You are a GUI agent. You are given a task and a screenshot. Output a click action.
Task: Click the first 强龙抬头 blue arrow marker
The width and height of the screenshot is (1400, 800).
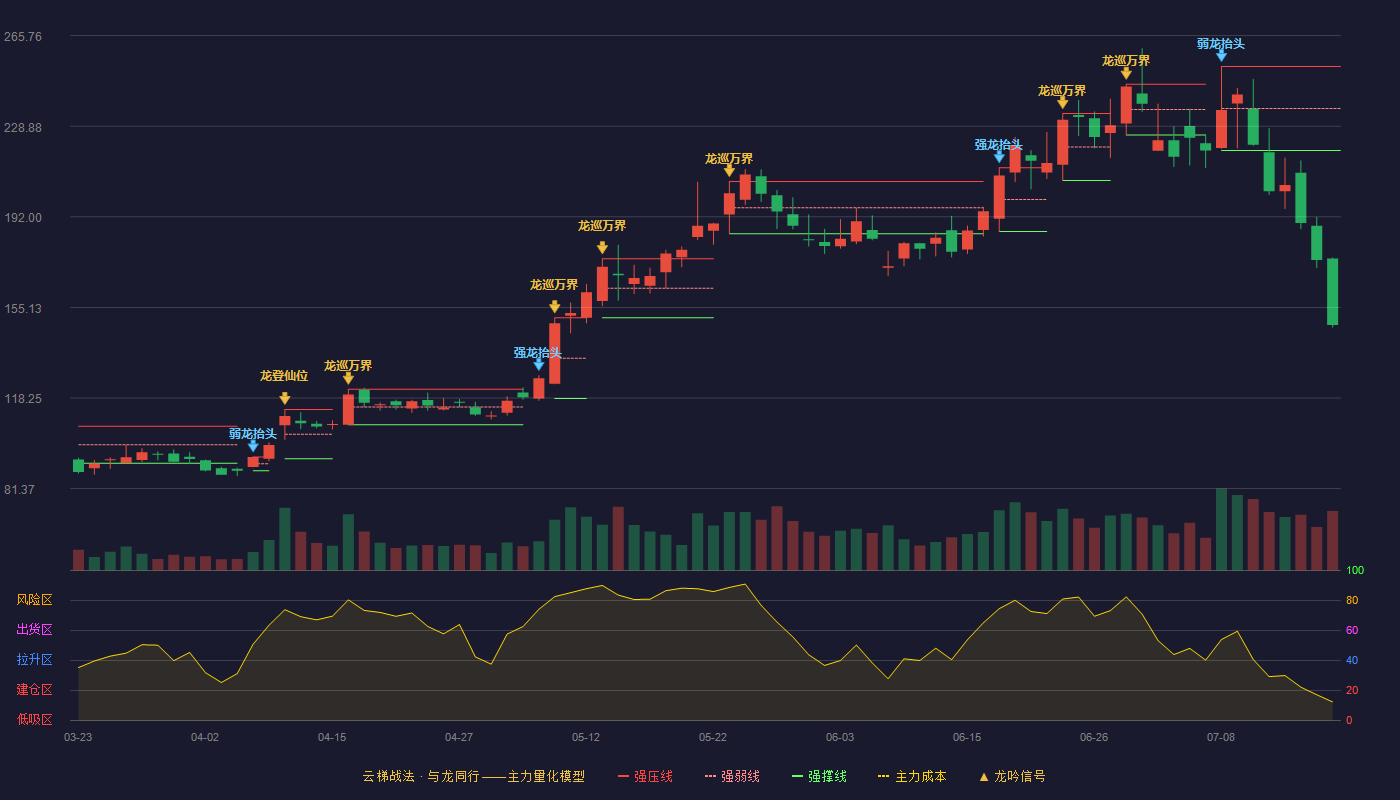coord(538,365)
